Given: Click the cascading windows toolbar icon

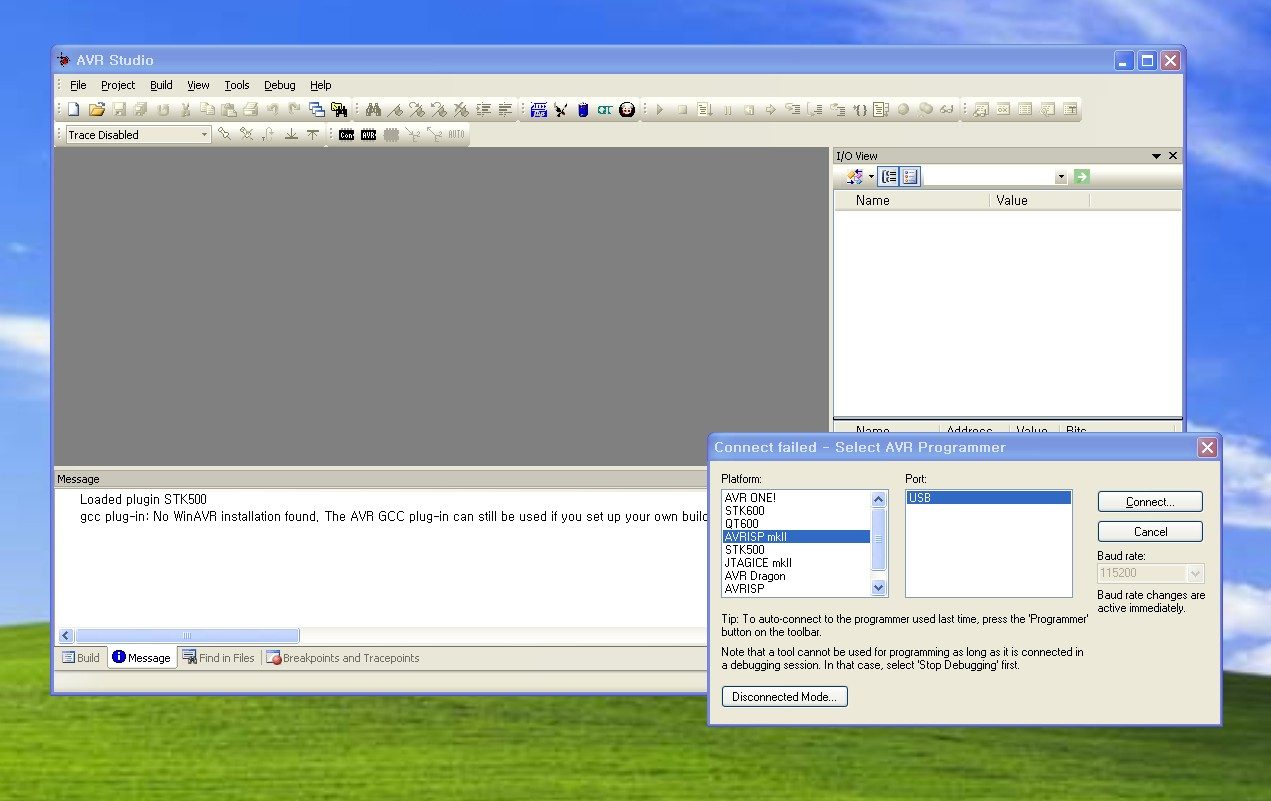Looking at the screenshot, I should [x=317, y=109].
